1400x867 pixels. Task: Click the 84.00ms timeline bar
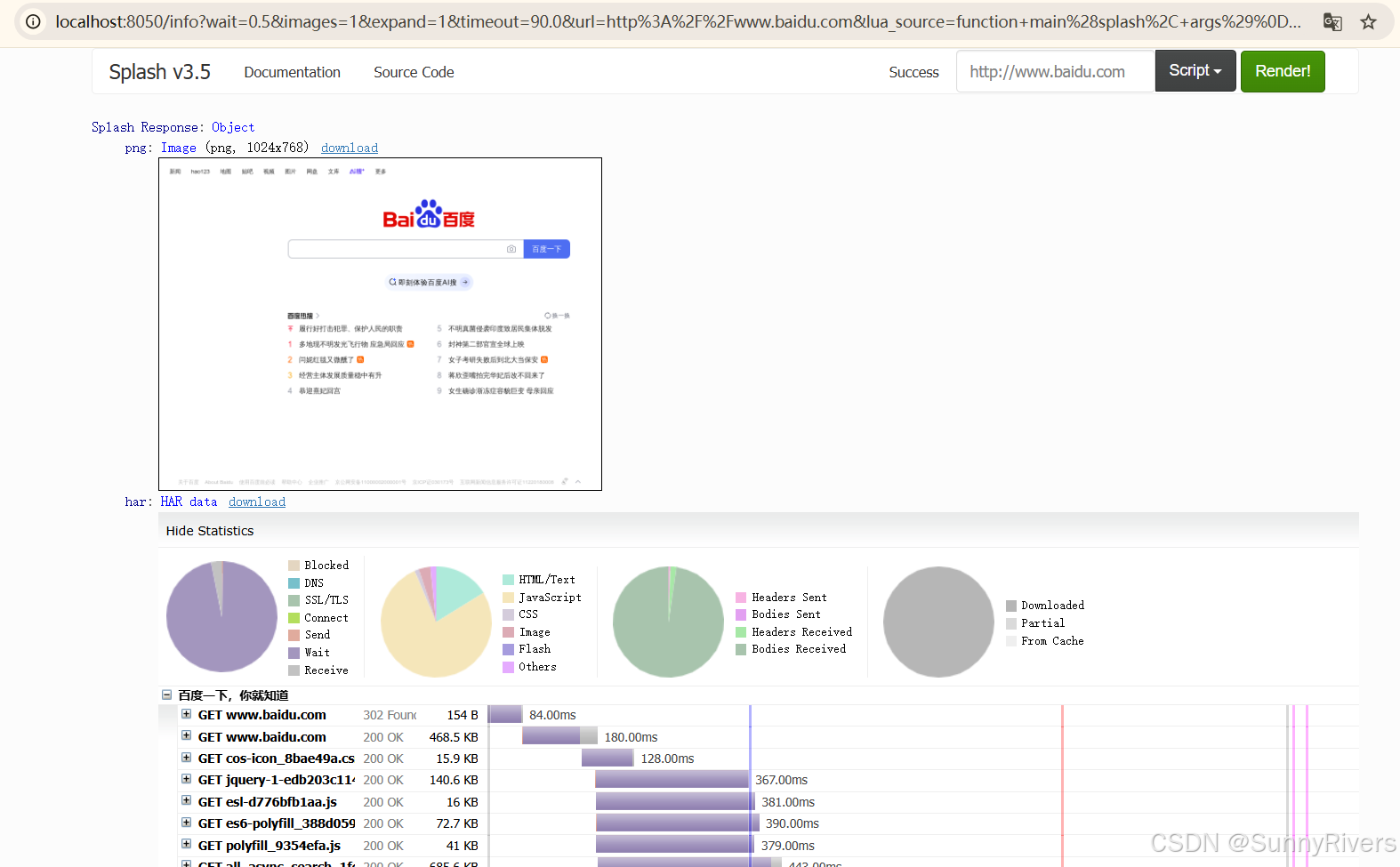coord(505,714)
